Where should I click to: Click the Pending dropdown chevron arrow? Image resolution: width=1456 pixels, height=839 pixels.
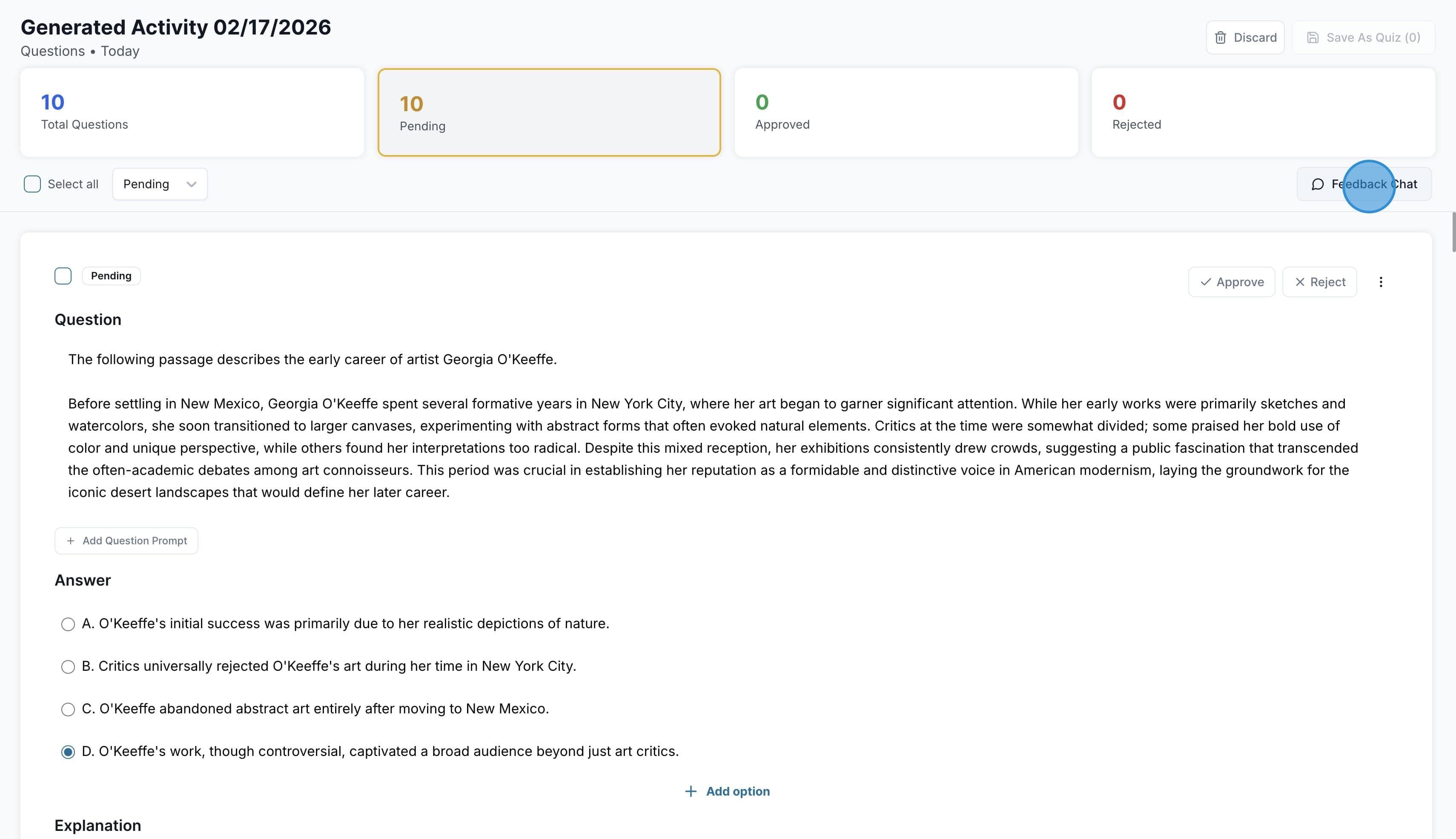pos(191,184)
